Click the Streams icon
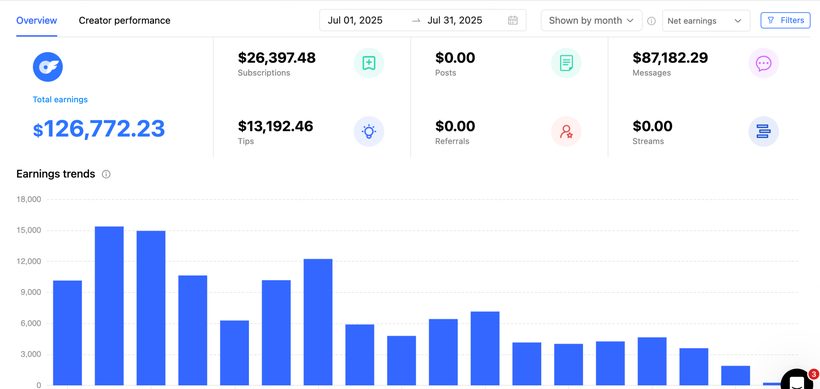The image size is (820, 389). pyautogui.click(x=764, y=131)
